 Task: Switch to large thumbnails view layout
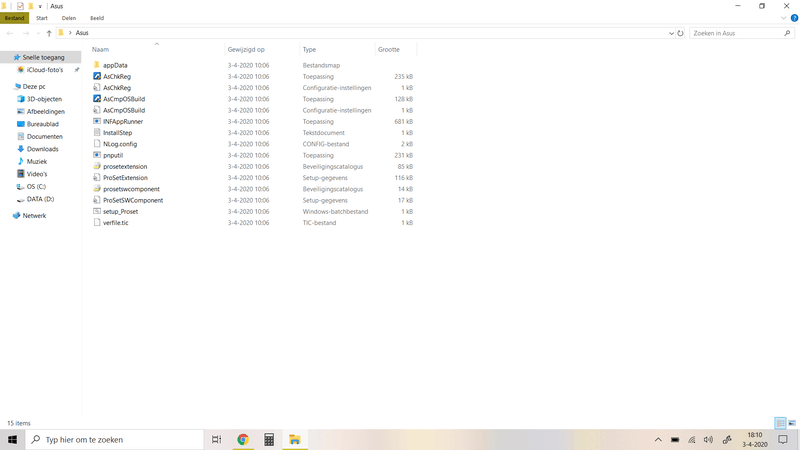[x=792, y=423]
